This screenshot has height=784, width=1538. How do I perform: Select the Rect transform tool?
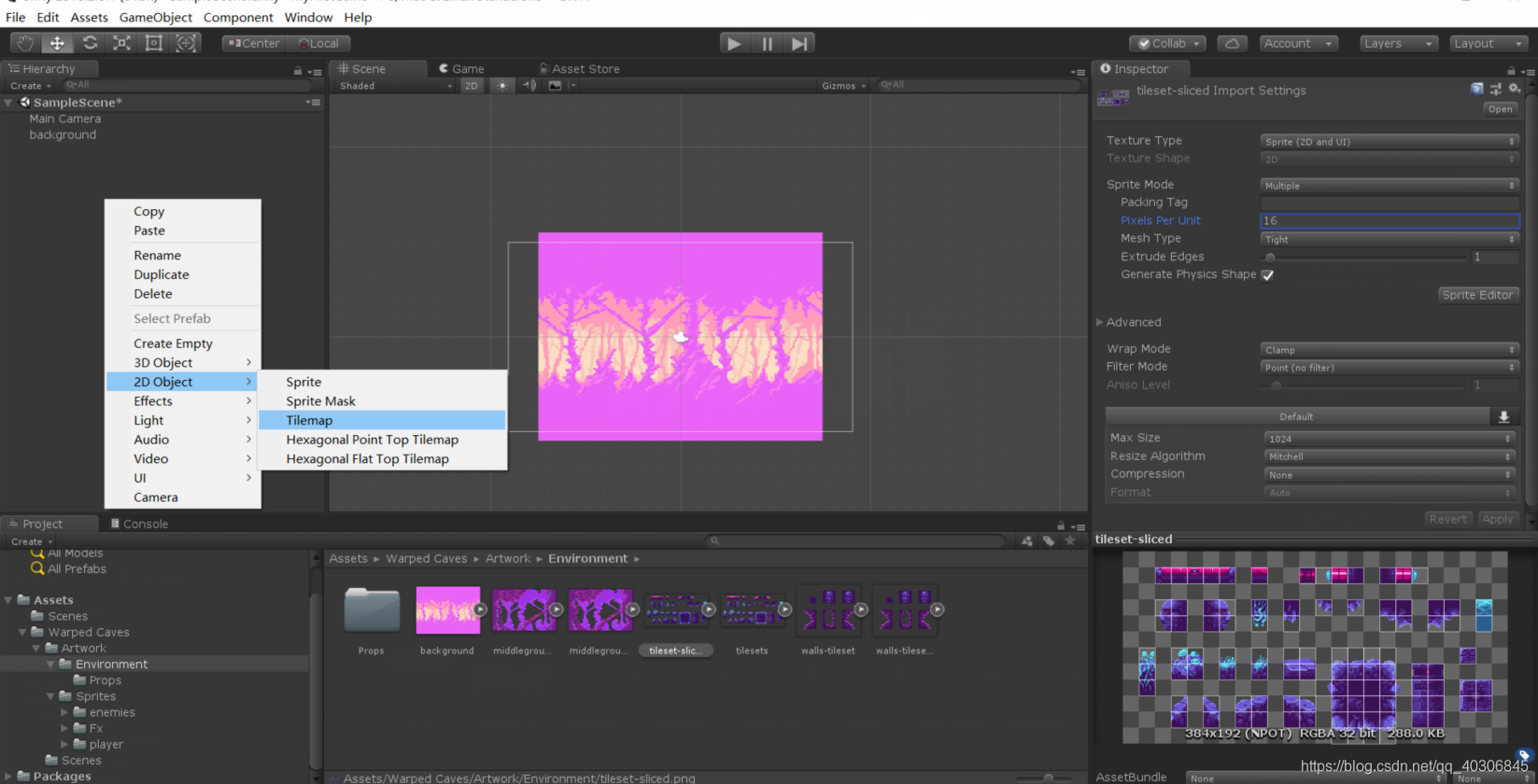pyautogui.click(x=154, y=43)
